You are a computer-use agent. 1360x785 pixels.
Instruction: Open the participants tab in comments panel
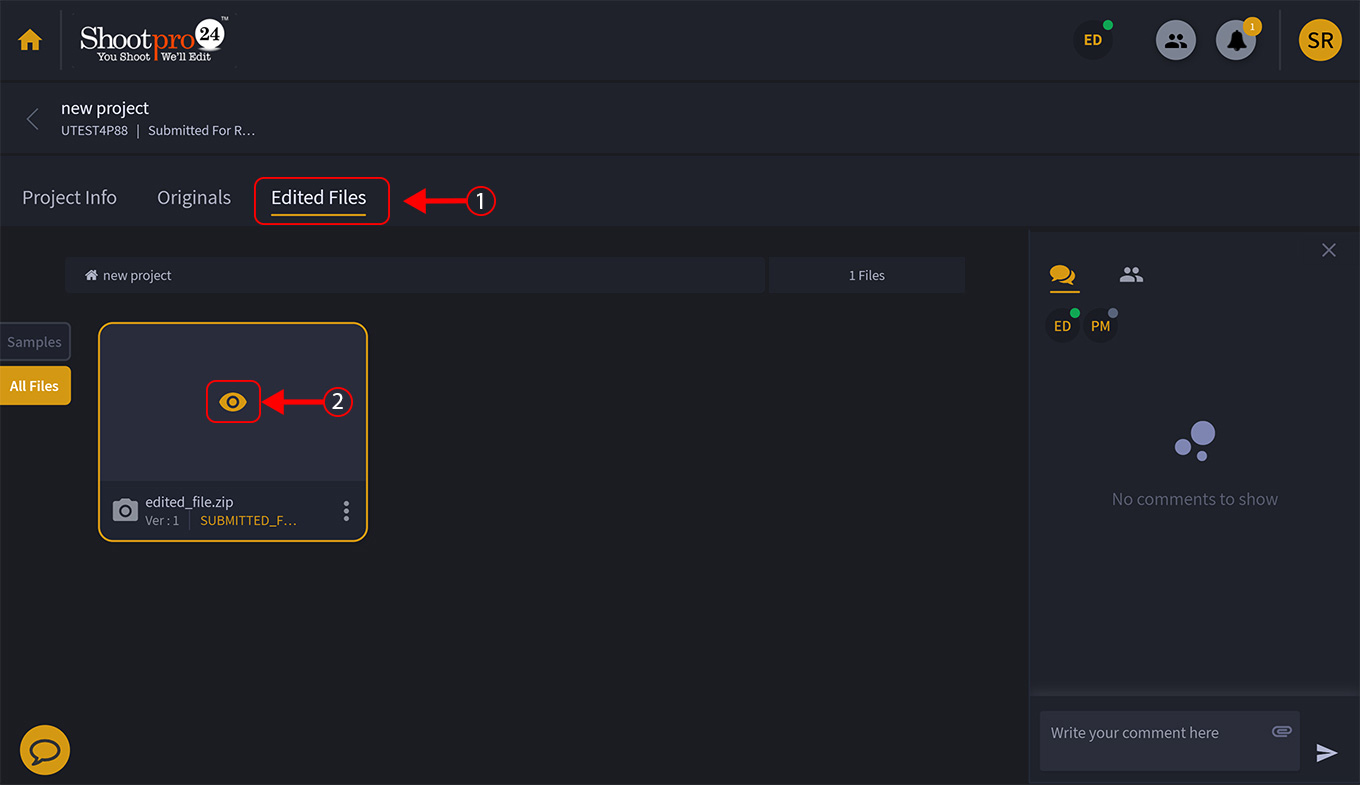point(1131,274)
